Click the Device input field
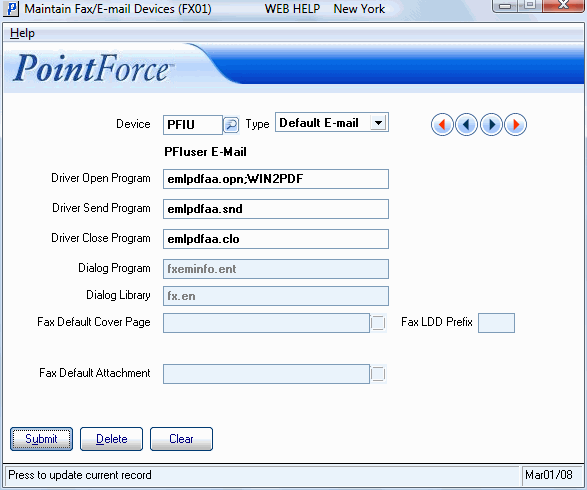Viewport: 587px width, 490px height. point(193,125)
